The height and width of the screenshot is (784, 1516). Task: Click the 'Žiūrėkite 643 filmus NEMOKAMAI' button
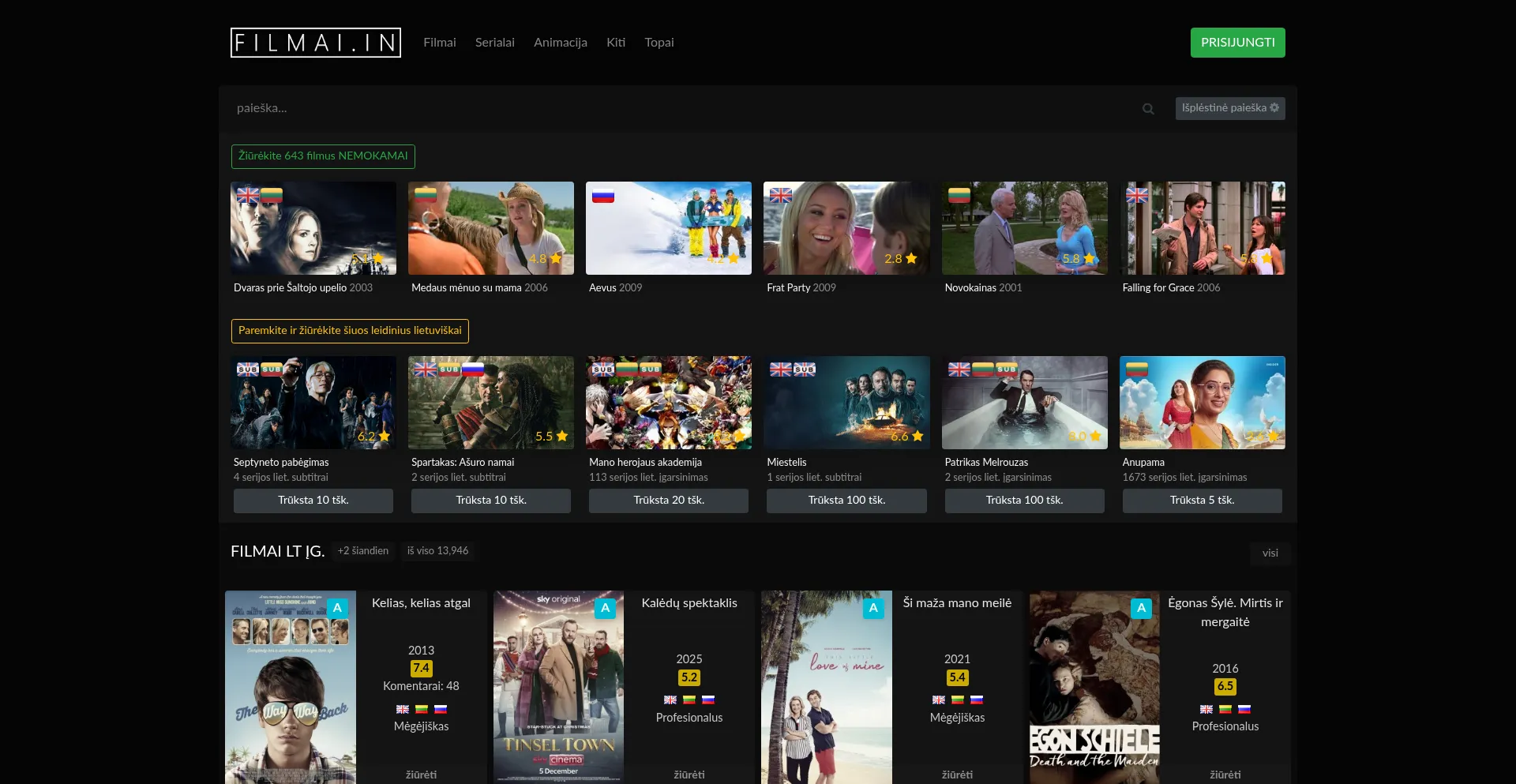point(323,156)
